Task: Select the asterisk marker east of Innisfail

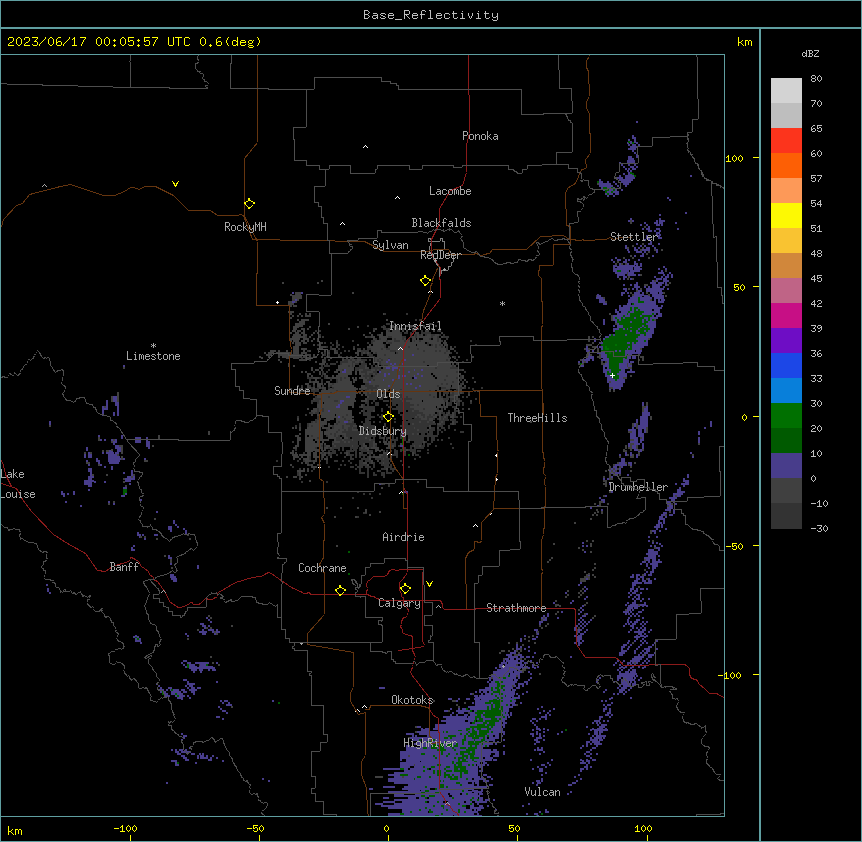Action: pyautogui.click(x=502, y=303)
